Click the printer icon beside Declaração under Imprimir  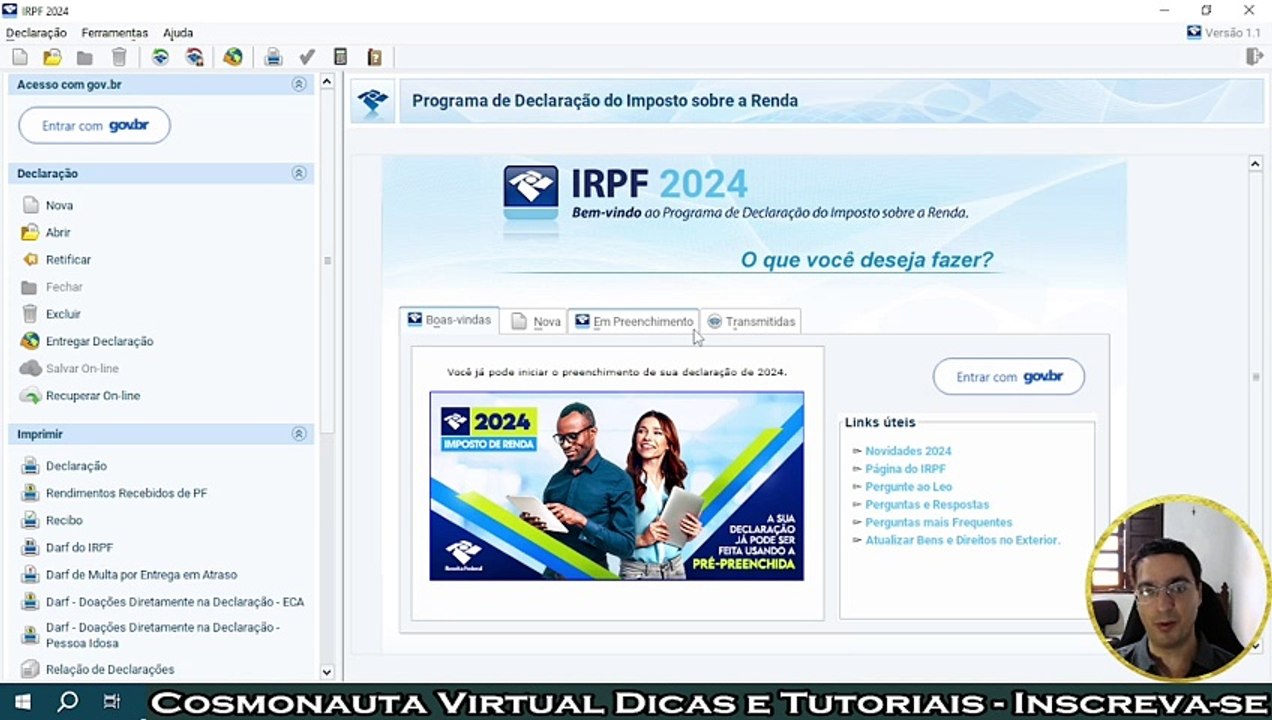tap(30, 466)
